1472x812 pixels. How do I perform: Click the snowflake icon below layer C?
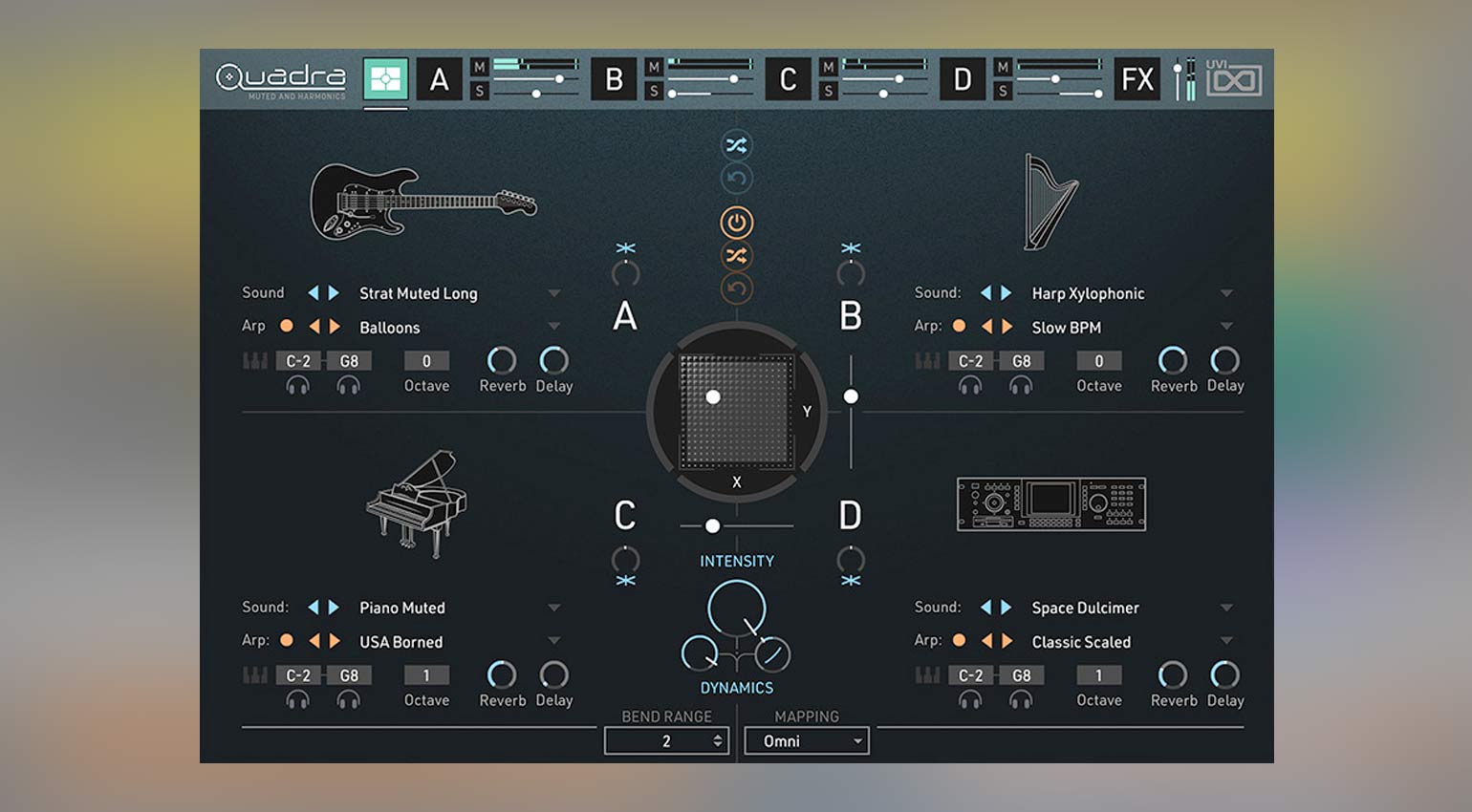(x=625, y=581)
